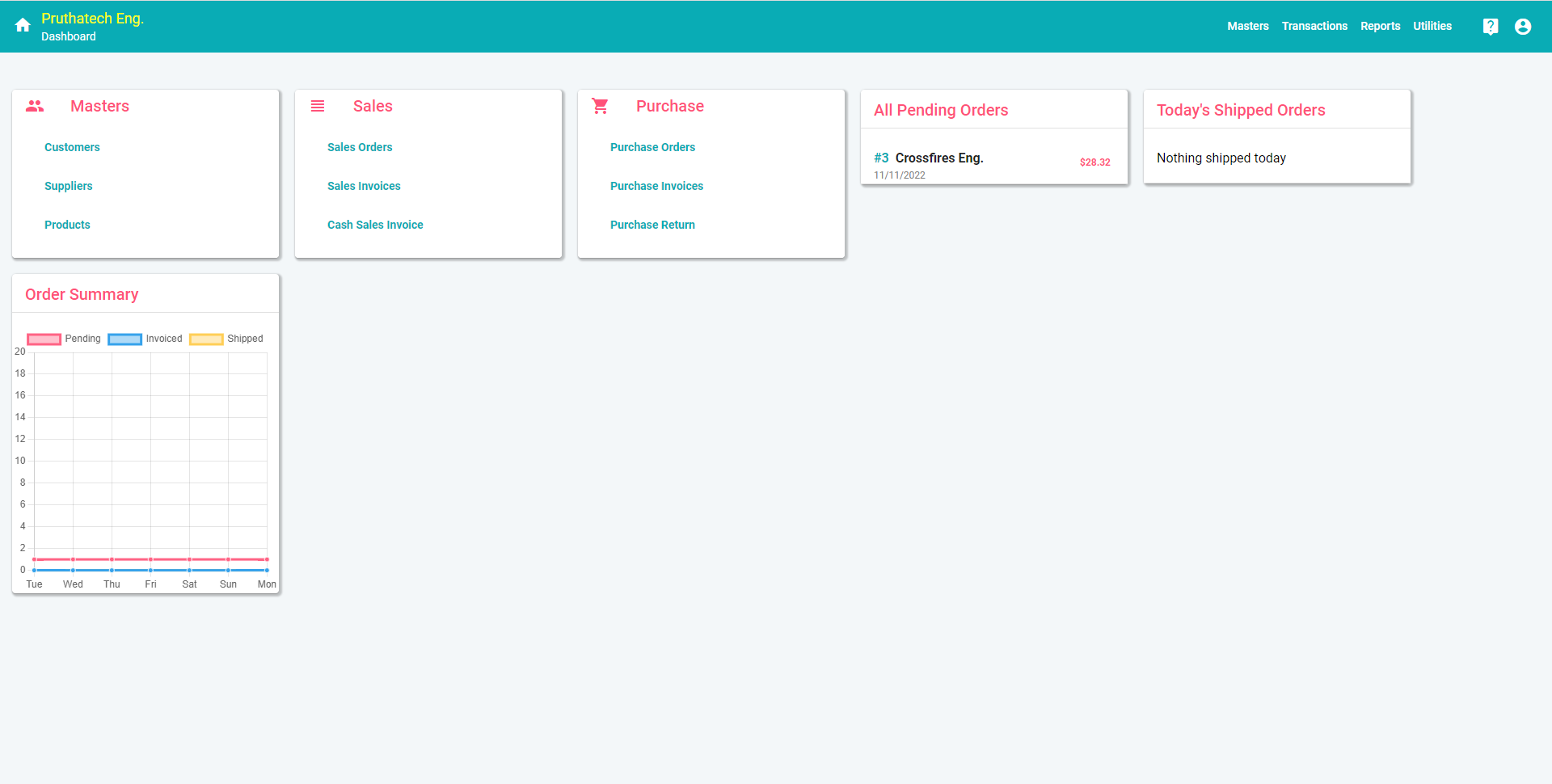Click the Sales list icon
1552x784 pixels.
point(318,106)
